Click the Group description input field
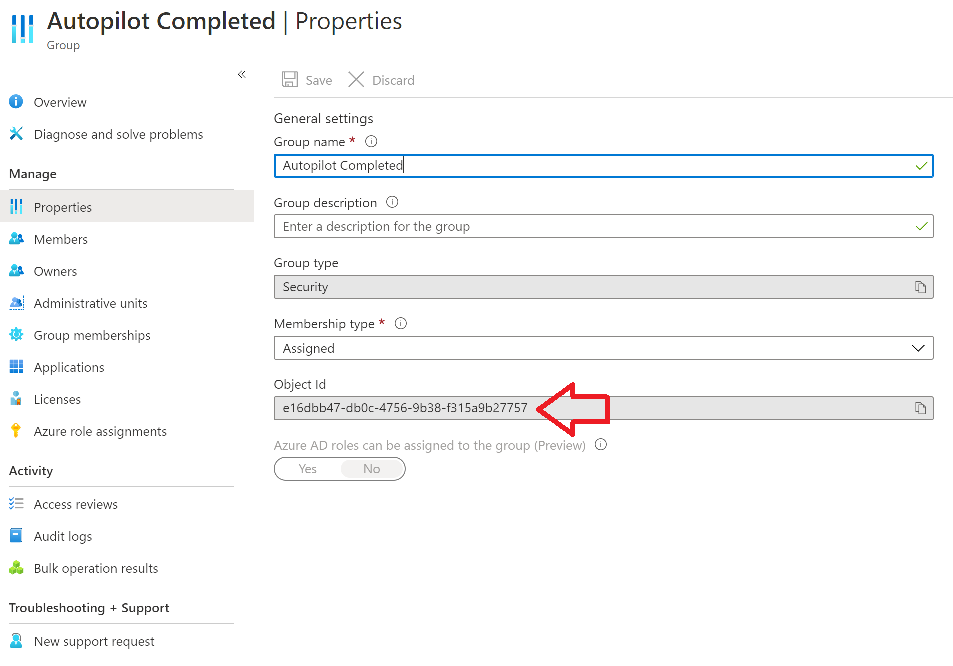953x666 pixels. pos(604,227)
